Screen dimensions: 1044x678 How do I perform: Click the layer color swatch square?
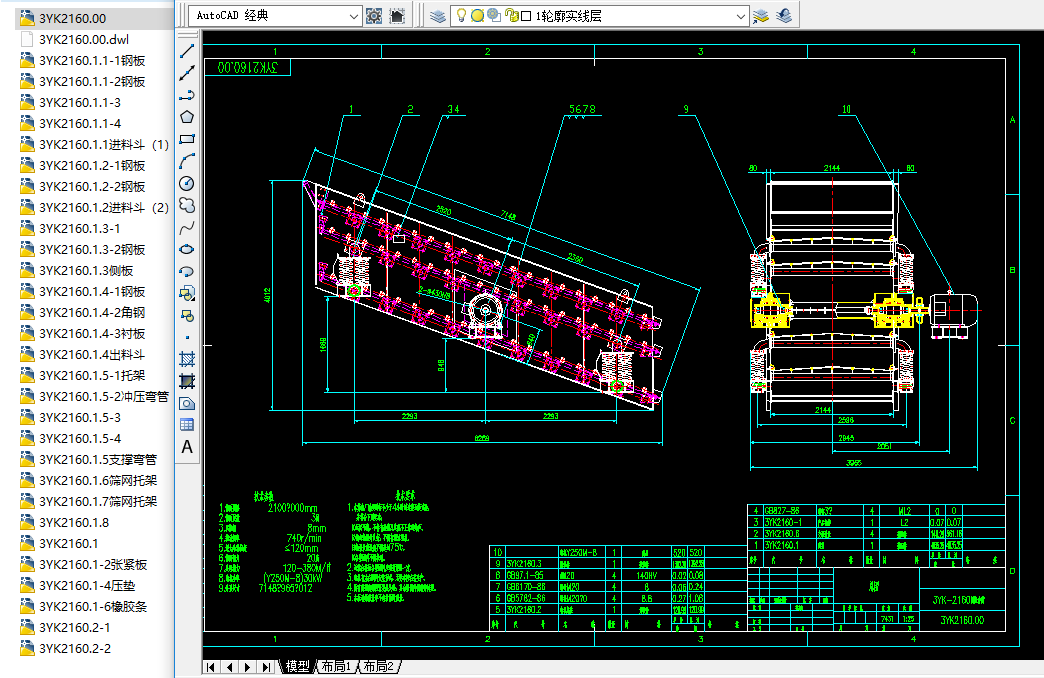tap(526, 16)
